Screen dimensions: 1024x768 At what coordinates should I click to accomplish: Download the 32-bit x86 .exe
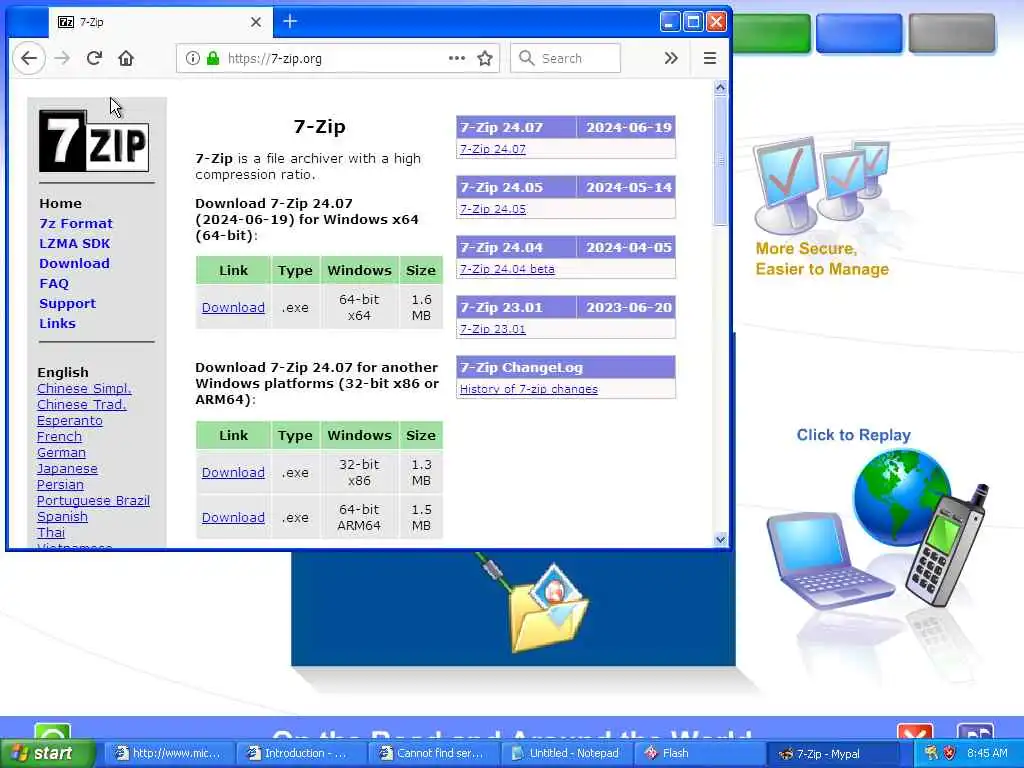[233, 472]
